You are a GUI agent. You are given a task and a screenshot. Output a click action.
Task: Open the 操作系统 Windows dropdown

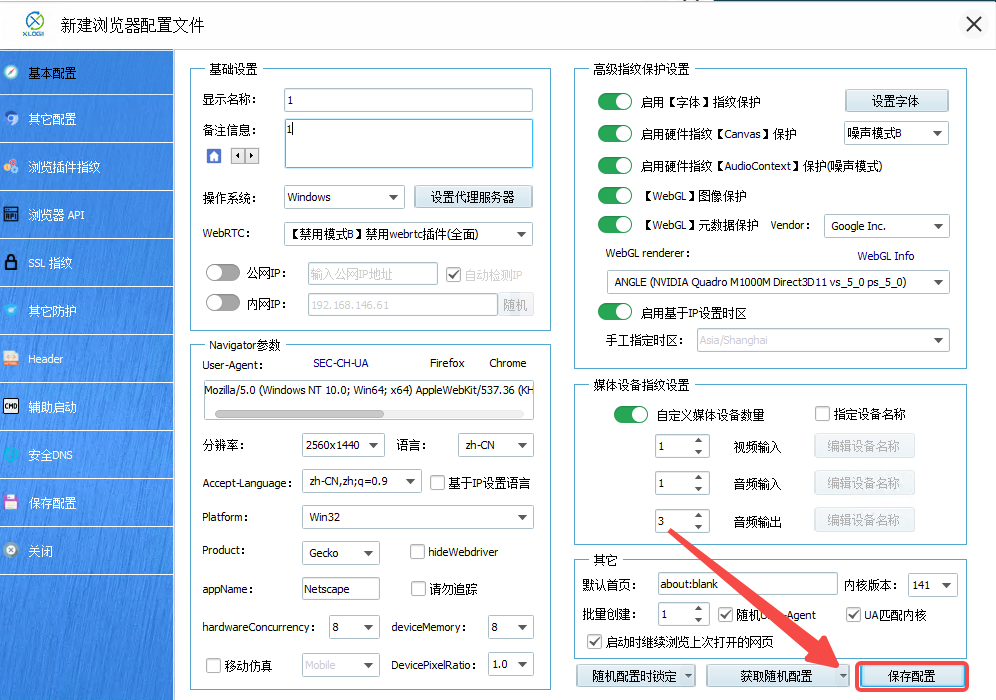pyautogui.click(x=343, y=197)
